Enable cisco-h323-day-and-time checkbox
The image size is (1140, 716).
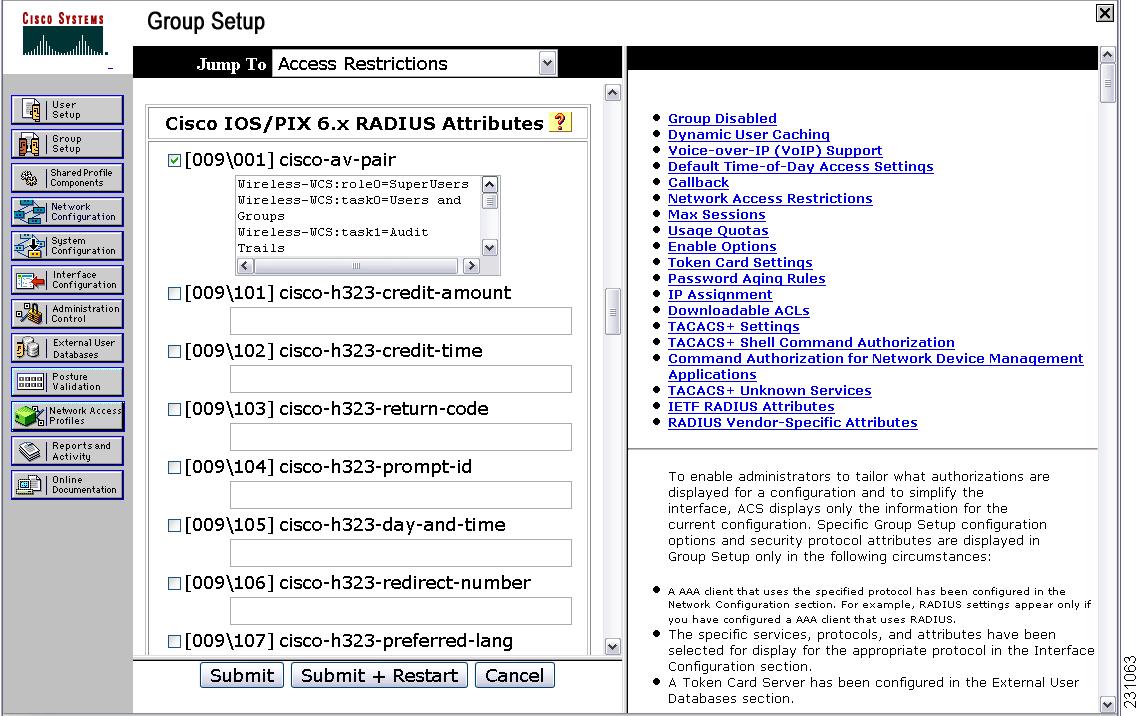point(174,526)
